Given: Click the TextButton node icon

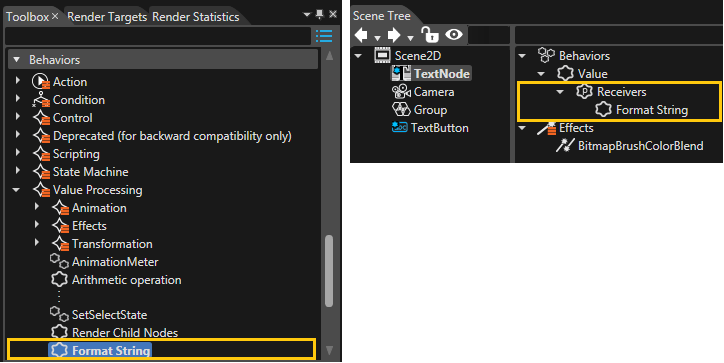Looking at the screenshot, I should [399, 127].
